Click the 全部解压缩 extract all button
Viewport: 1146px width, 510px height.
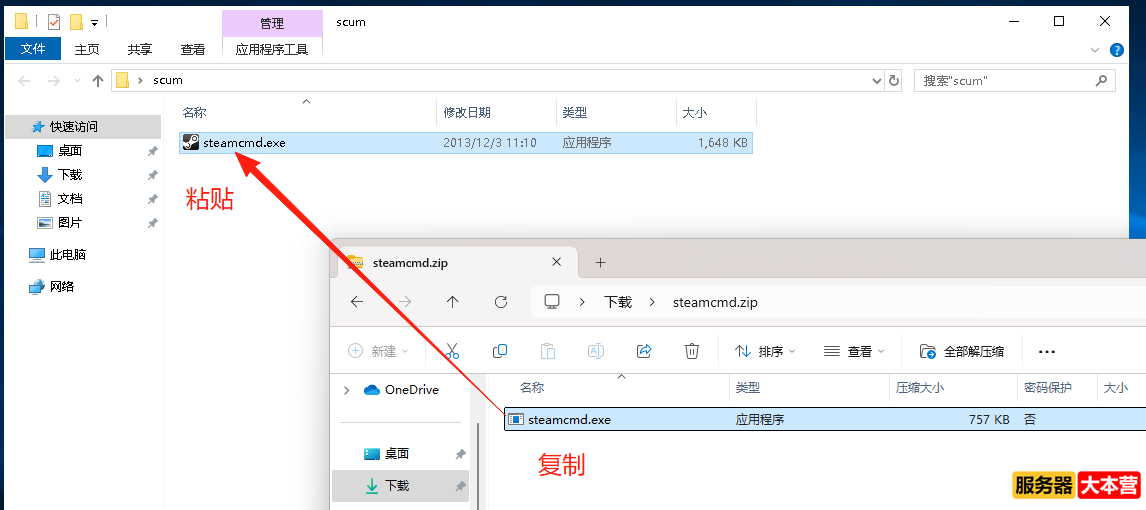tap(962, 351)
